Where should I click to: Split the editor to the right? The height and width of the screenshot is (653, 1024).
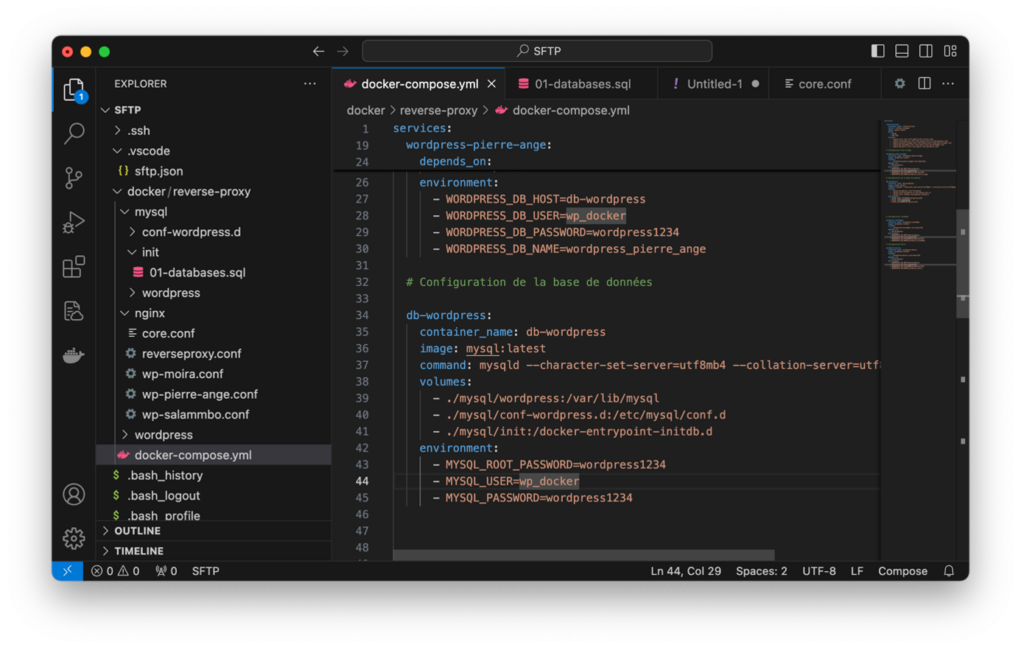coord(924,84)
